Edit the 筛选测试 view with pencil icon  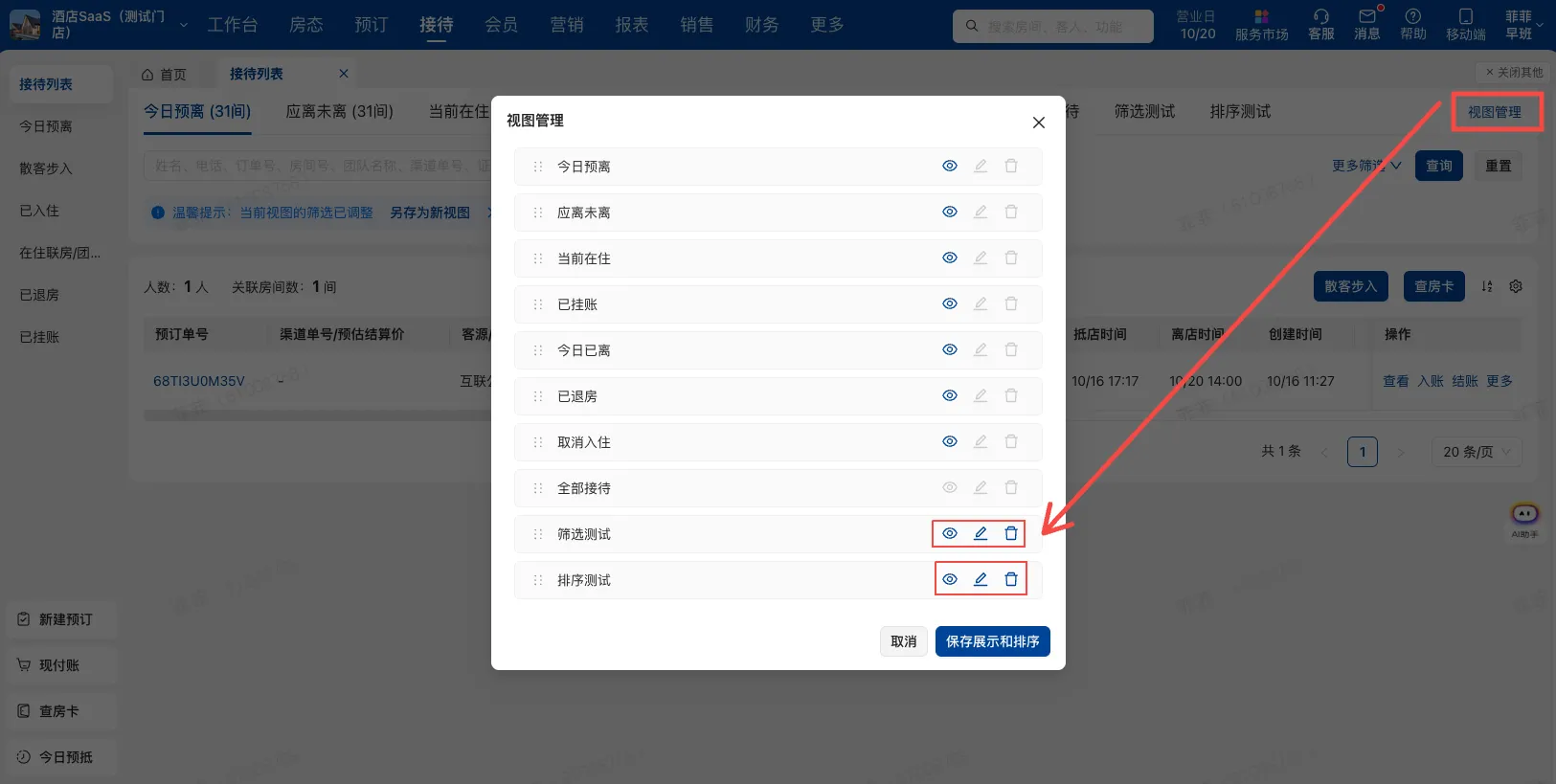click(x=981, y=533)
